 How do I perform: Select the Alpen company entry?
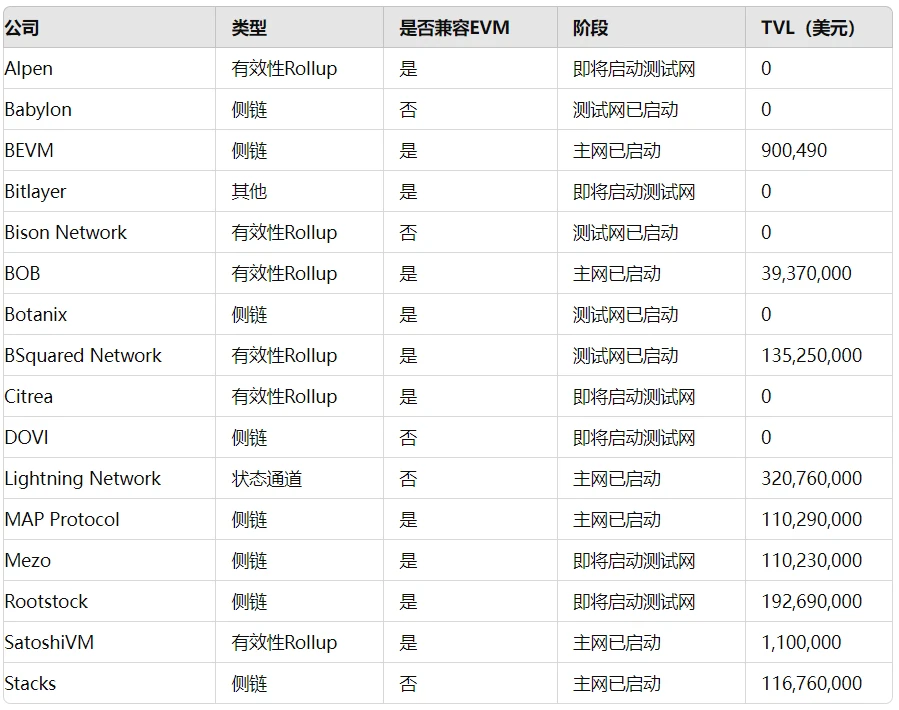click(x=29, y=68)
